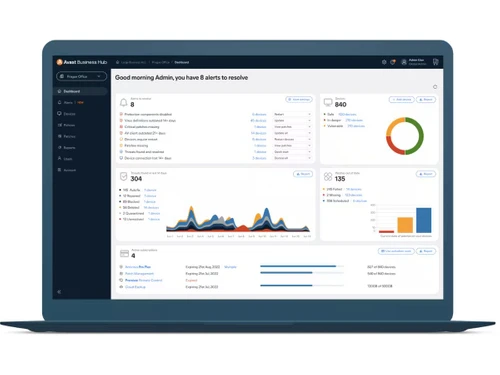Open the settings gear in top bar
500x375 pixels.
pyautogui.click(x=384, y=62)
